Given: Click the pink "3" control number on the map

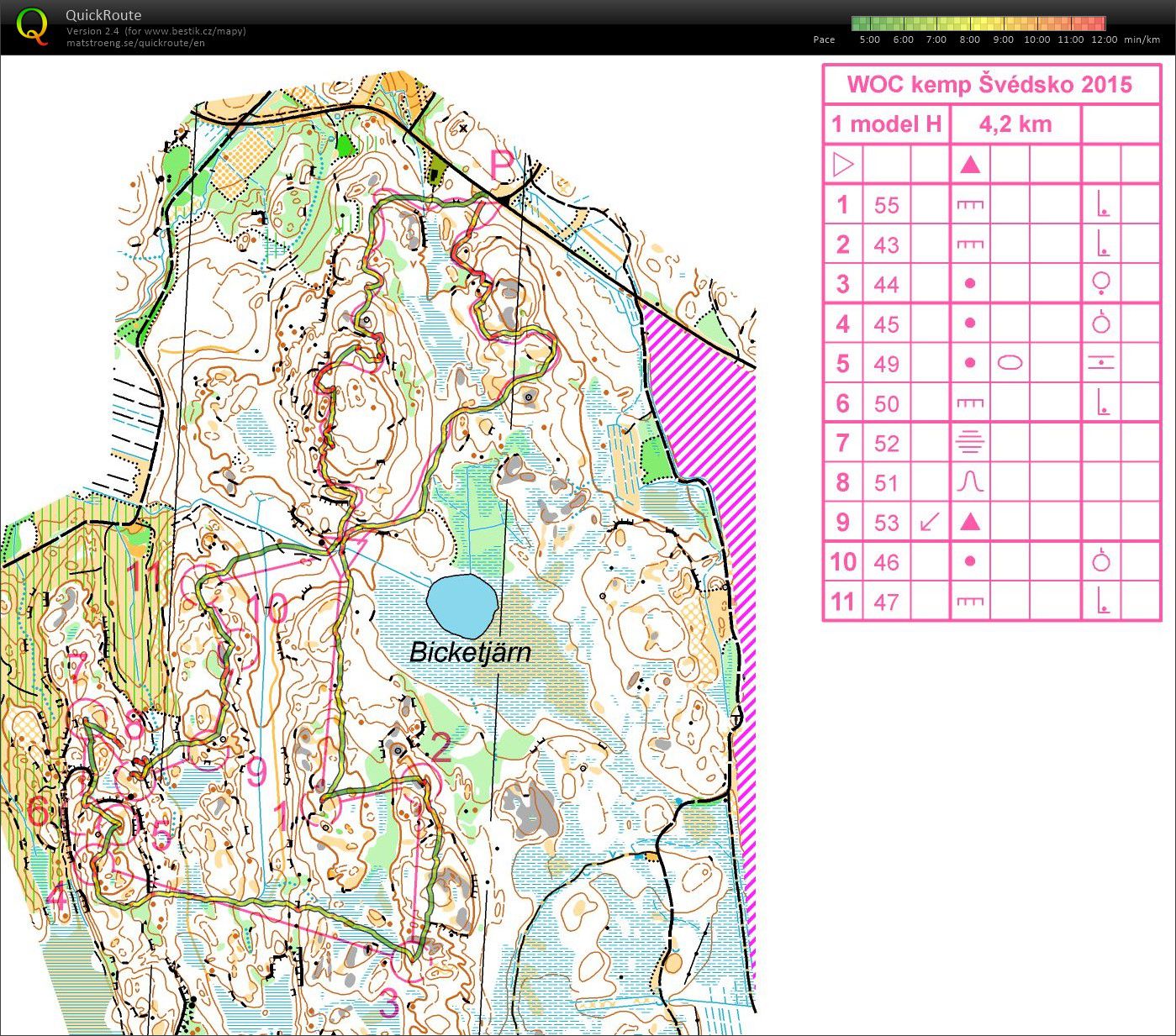Looking at the screenshot, I should (389, 1003).
